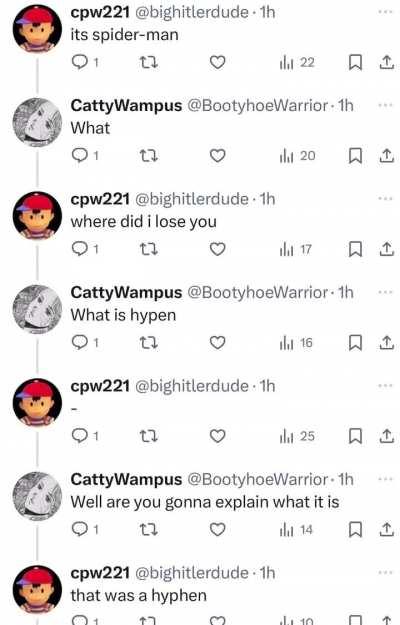Bookmark the lone "-" tweet

tap(355, 436)
